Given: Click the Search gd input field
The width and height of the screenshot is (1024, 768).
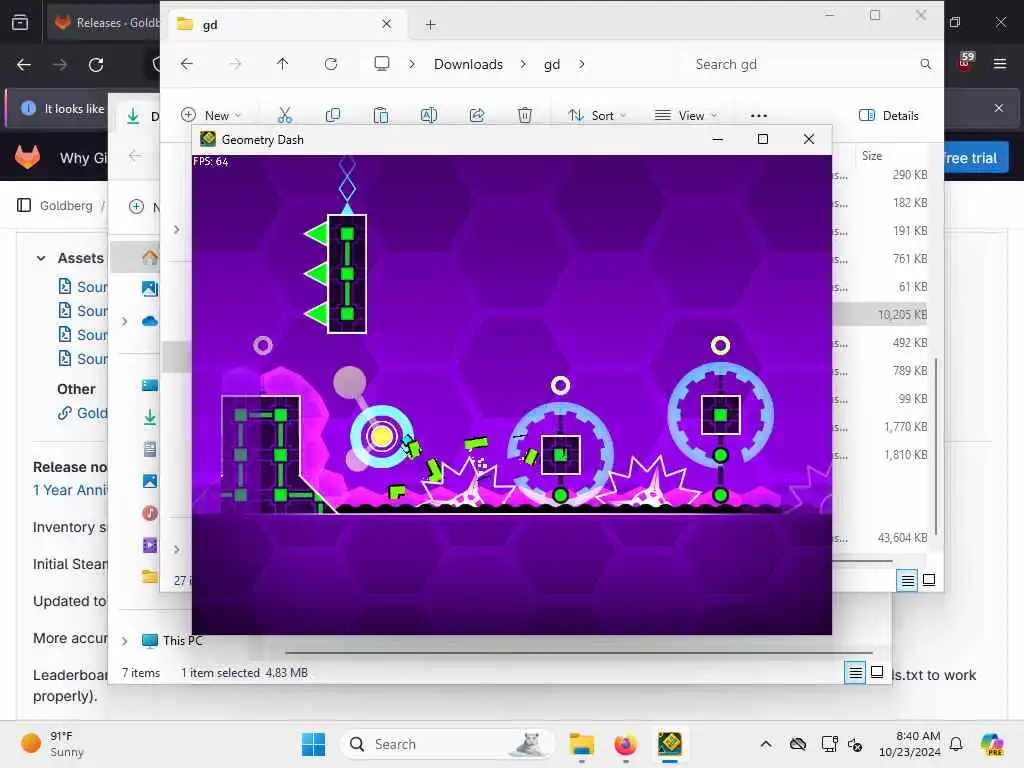Looking at the screenshot, I should coord(803,64).
